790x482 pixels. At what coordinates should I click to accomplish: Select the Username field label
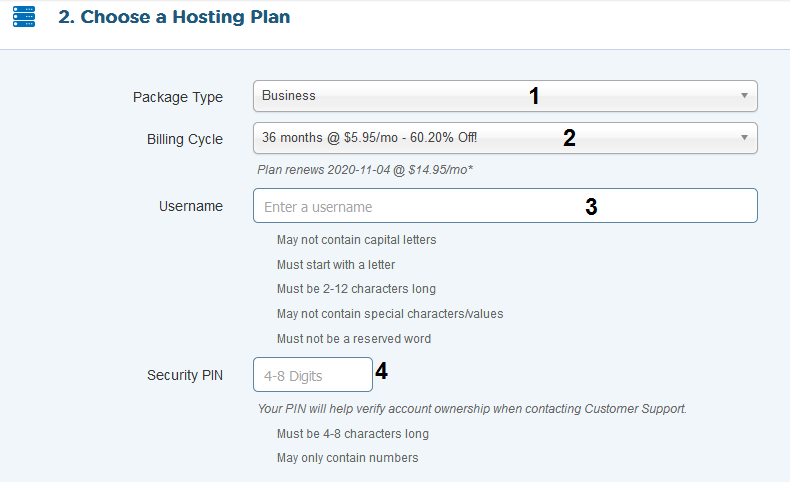[191, 206]
